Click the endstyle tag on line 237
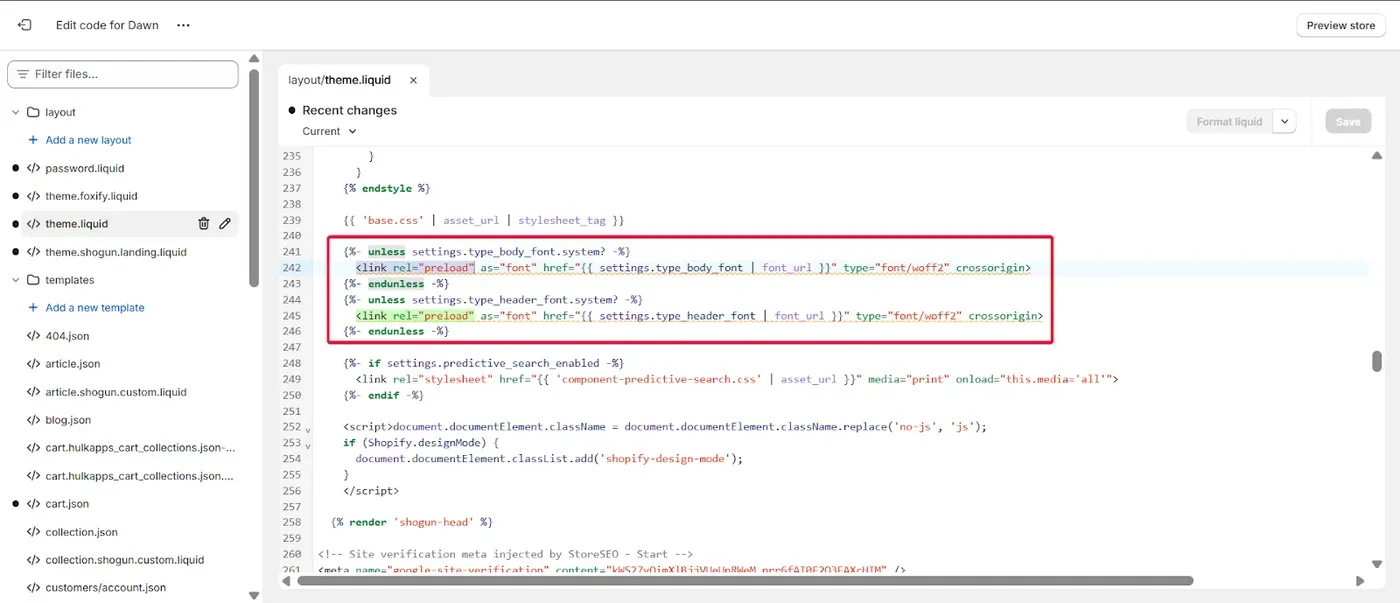The width and height of the screenshot is (1400, 603). pyautogui.click(x=386, y=188)
